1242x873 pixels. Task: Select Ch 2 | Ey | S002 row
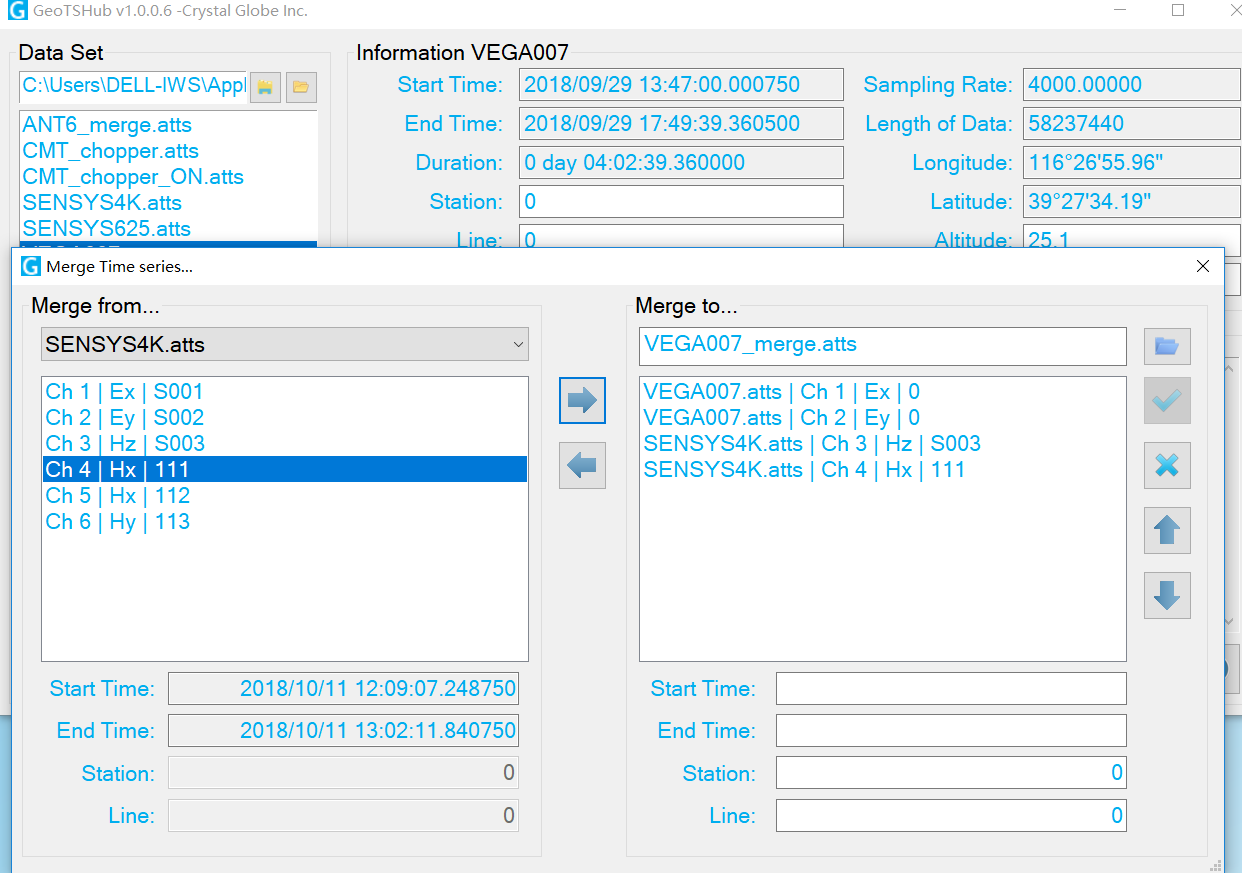pyautogui.click(x=285, y=418)
